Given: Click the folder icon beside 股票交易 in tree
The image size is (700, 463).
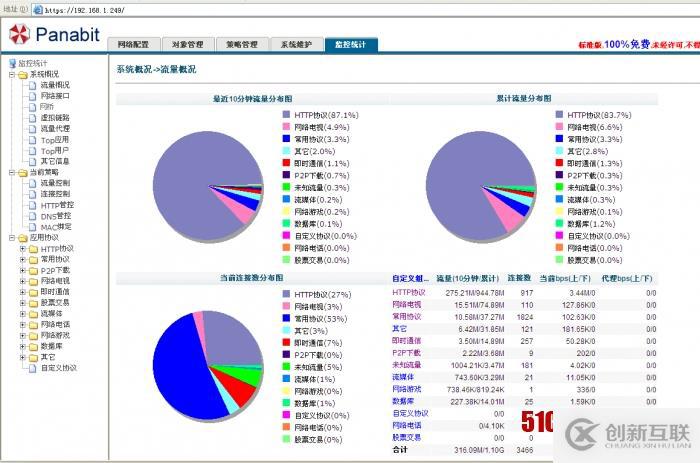Looking at the screenshot, I should click(x=33, y=303).
